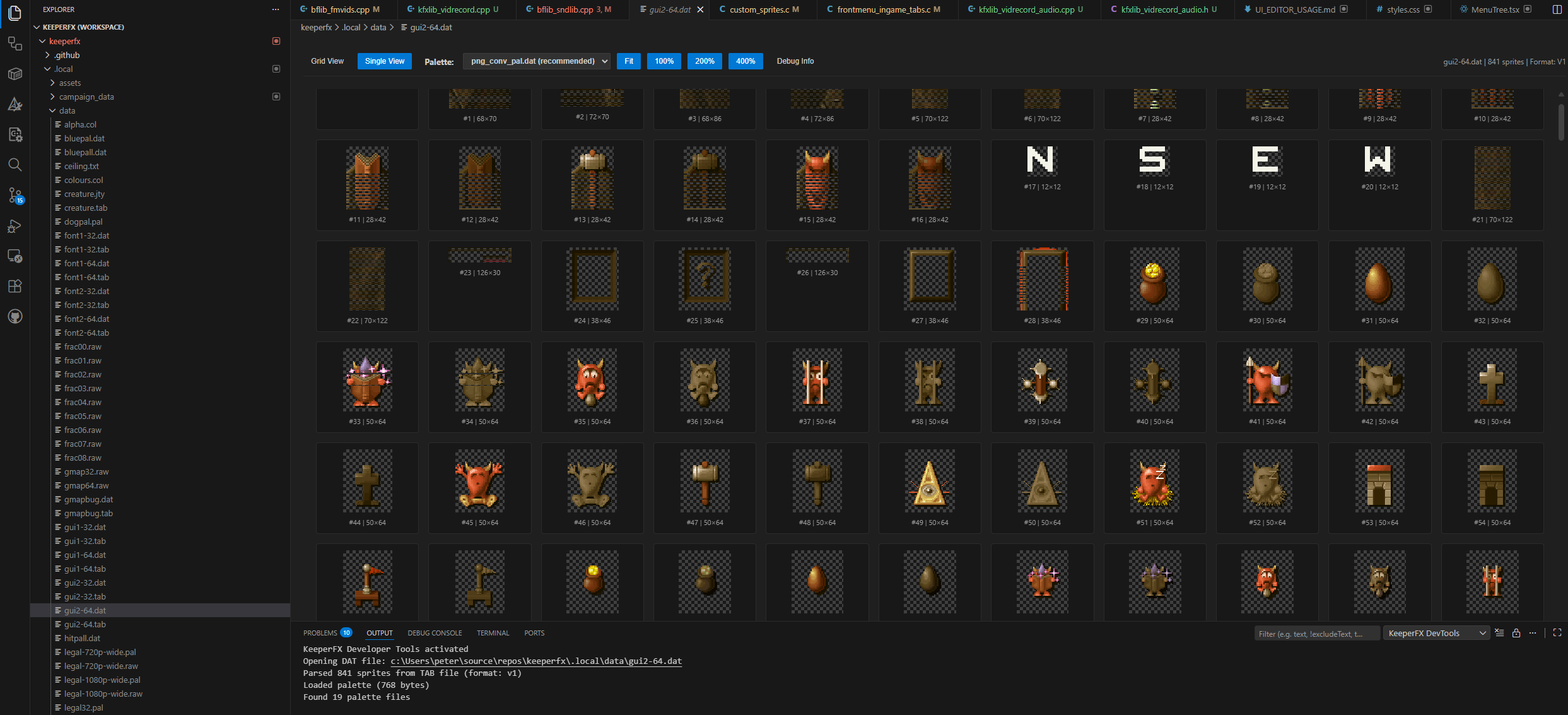The width and height of the screenshot is (1568, 715).
Task: Switch to the TERMINAL panel tab
Action: click(493, 633)
